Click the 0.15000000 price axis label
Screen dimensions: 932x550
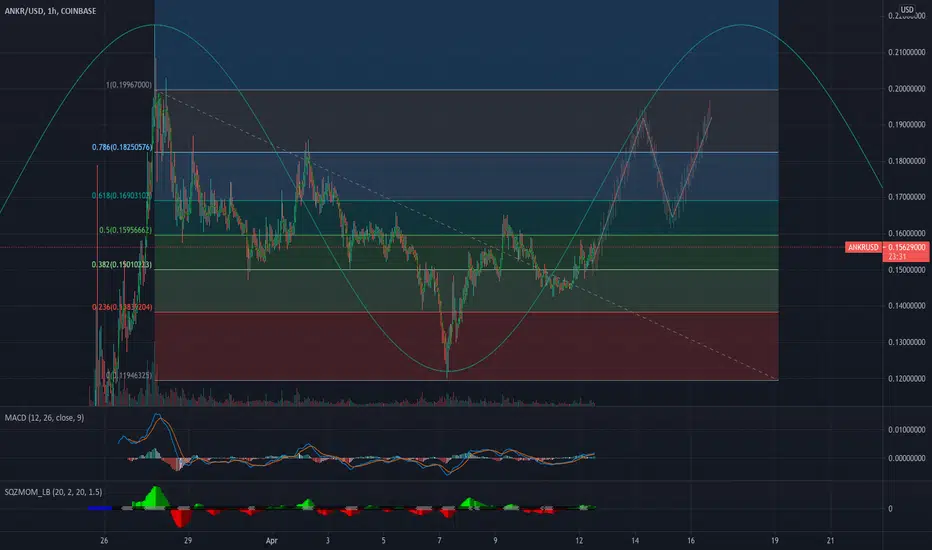(906, 270)
